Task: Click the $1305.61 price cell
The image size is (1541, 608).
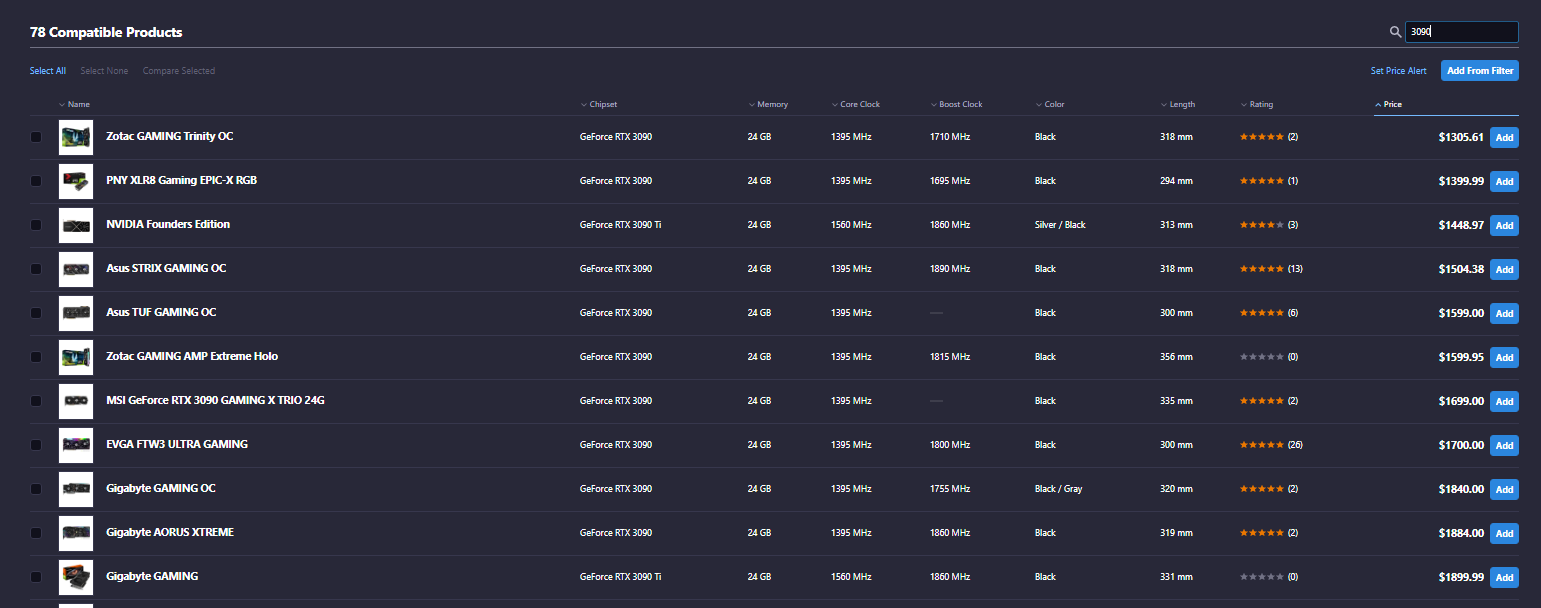Action: pyautogui.click(x=1460, y=137)
